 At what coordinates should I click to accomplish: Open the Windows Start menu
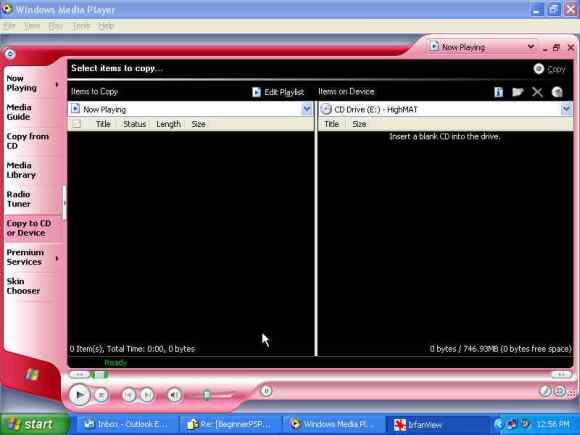click(x=34, y=424)
